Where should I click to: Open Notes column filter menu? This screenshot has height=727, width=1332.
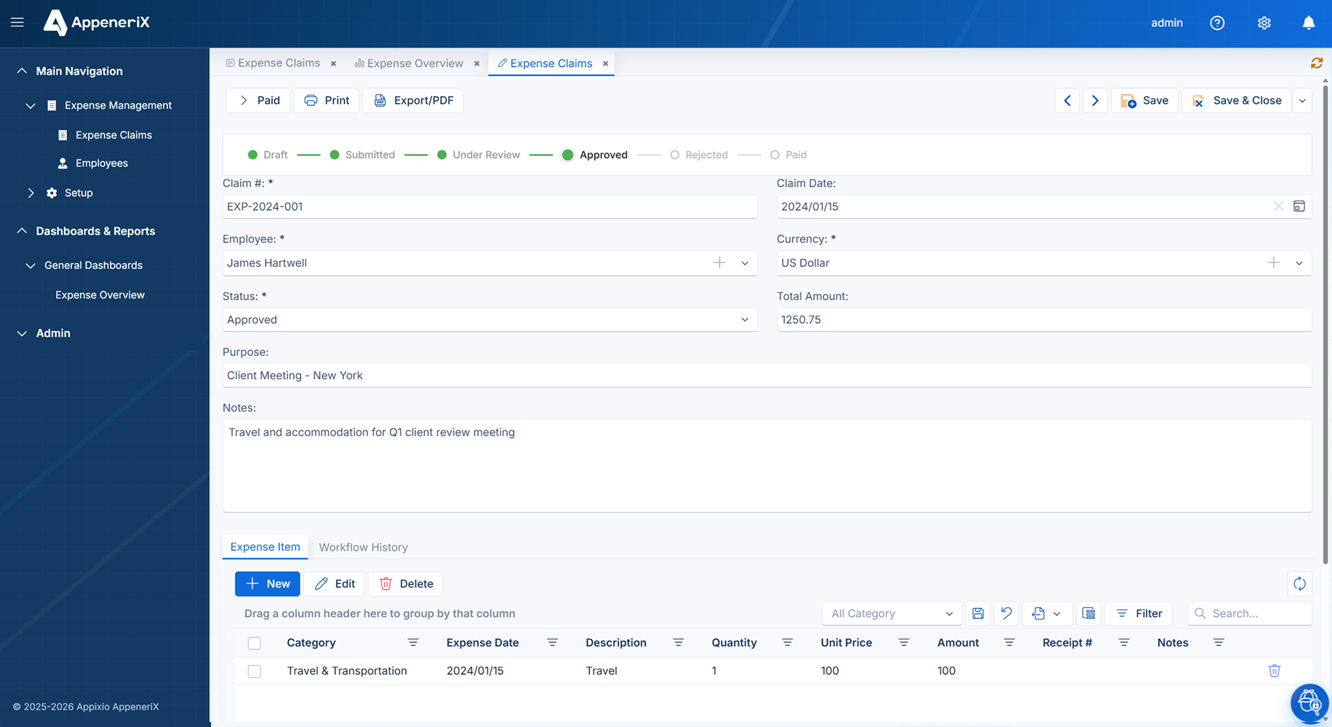tap(1218, 643)
